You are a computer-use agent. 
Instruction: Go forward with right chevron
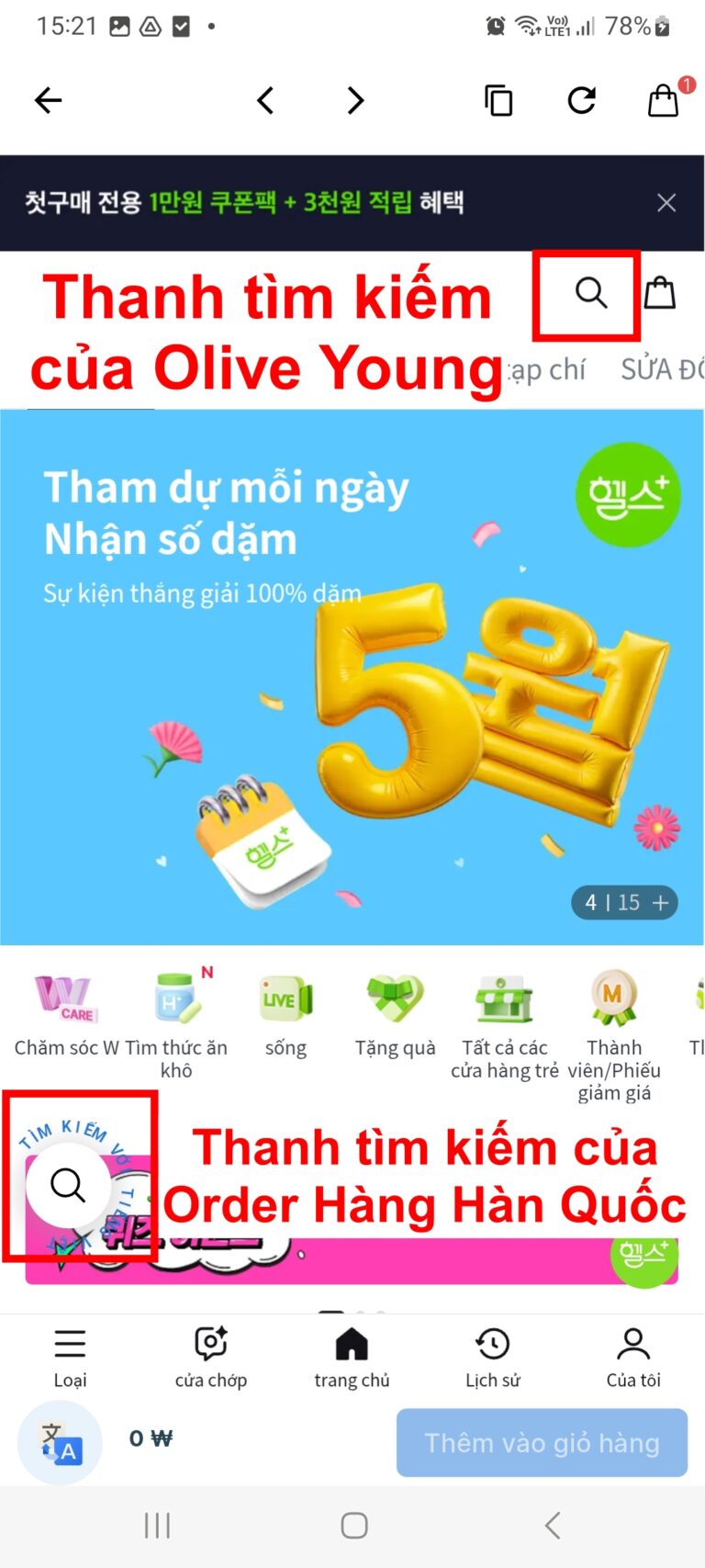[356, 100]
